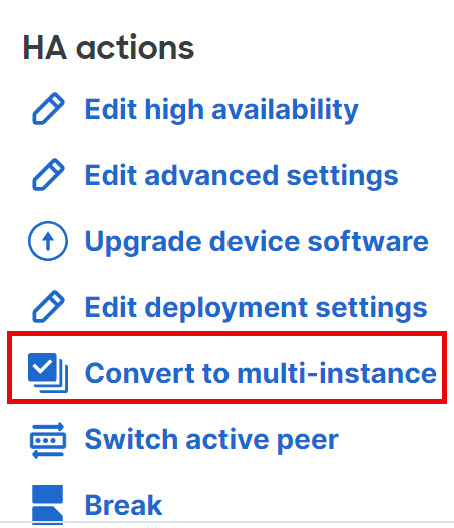Image resolution: width=454 pixels, height=528 pixels.
Task: Select Upgrade device software
Action: [x=257, y=242]
